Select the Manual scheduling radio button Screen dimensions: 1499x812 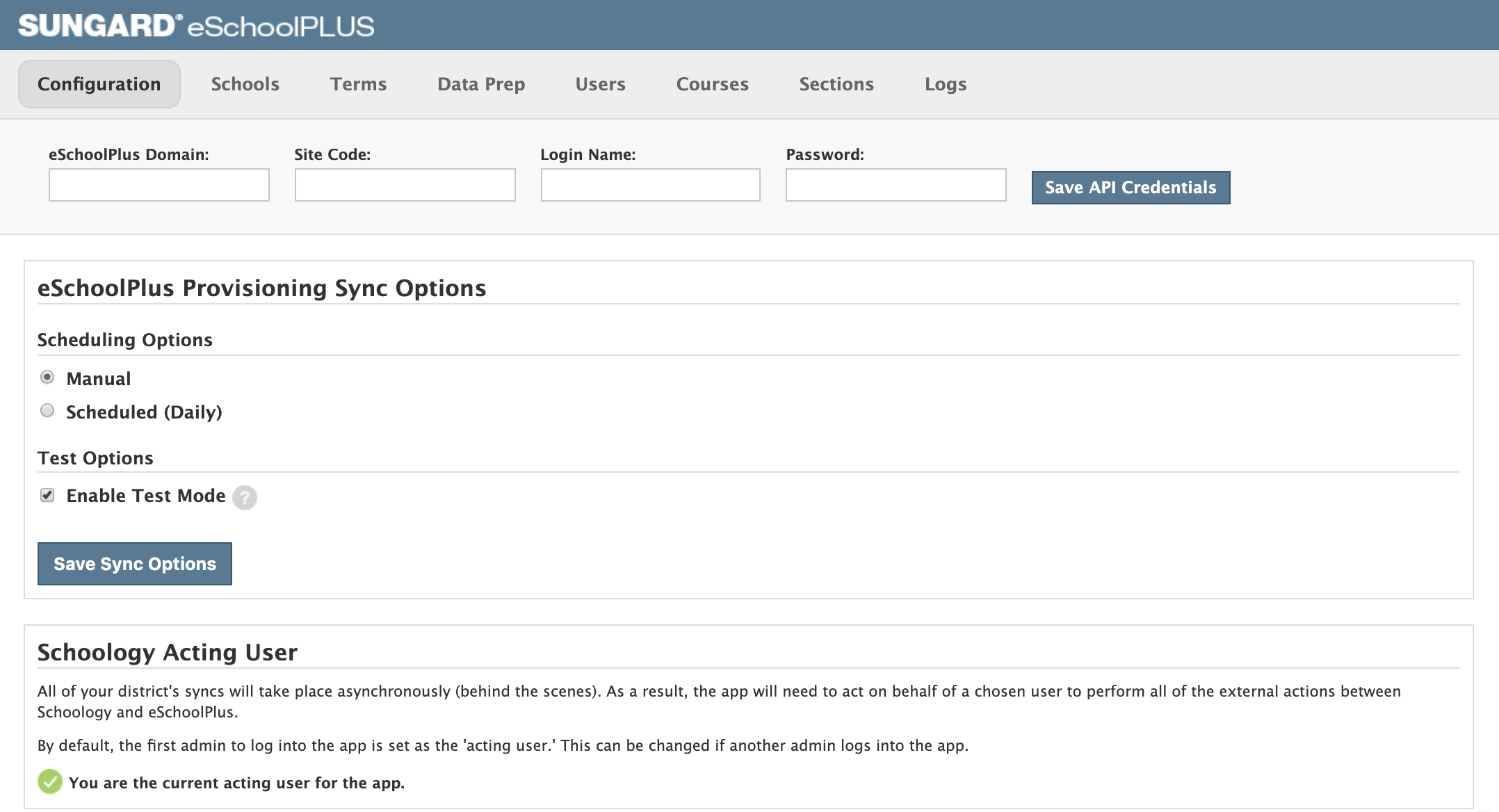click(47, 377)
